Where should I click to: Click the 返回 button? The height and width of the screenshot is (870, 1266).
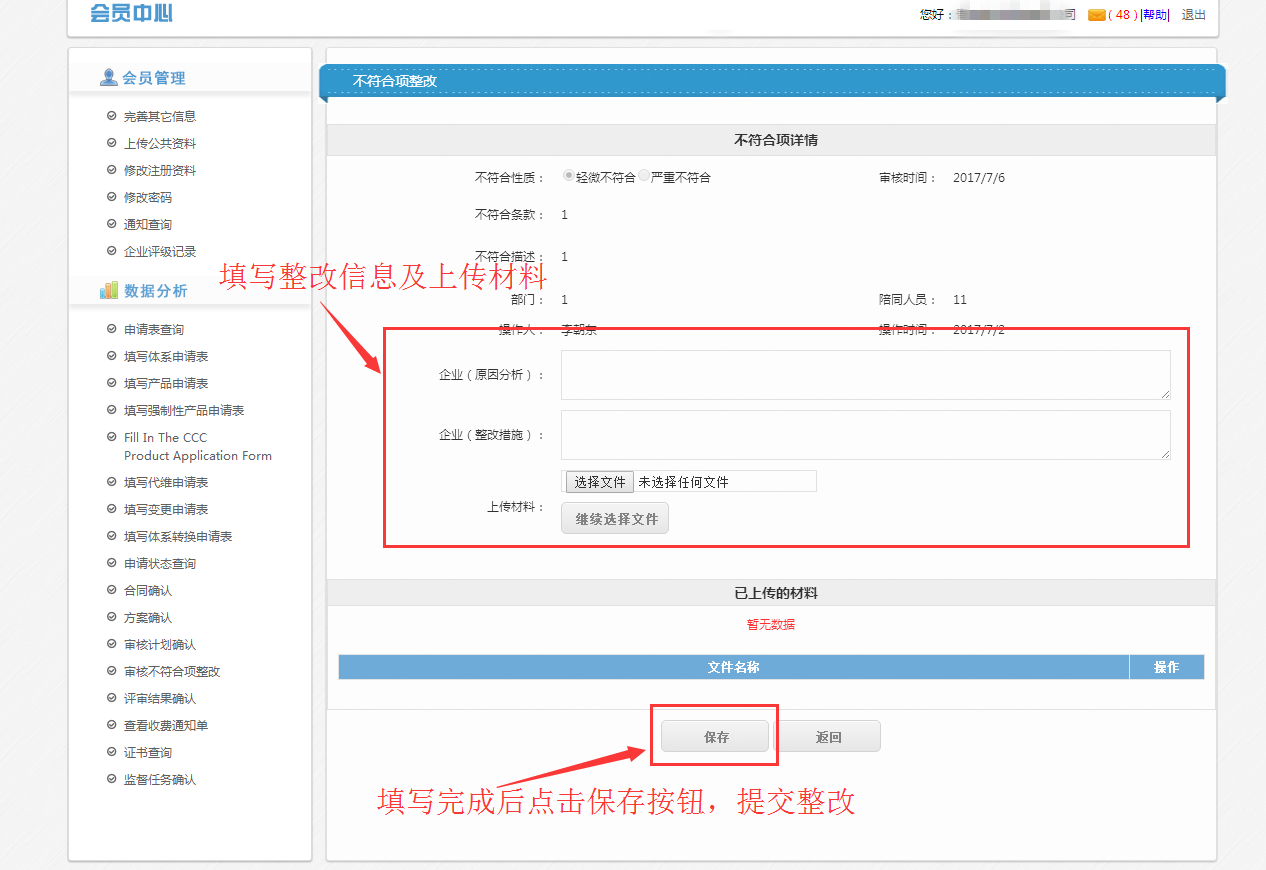(x=828, y=737)
